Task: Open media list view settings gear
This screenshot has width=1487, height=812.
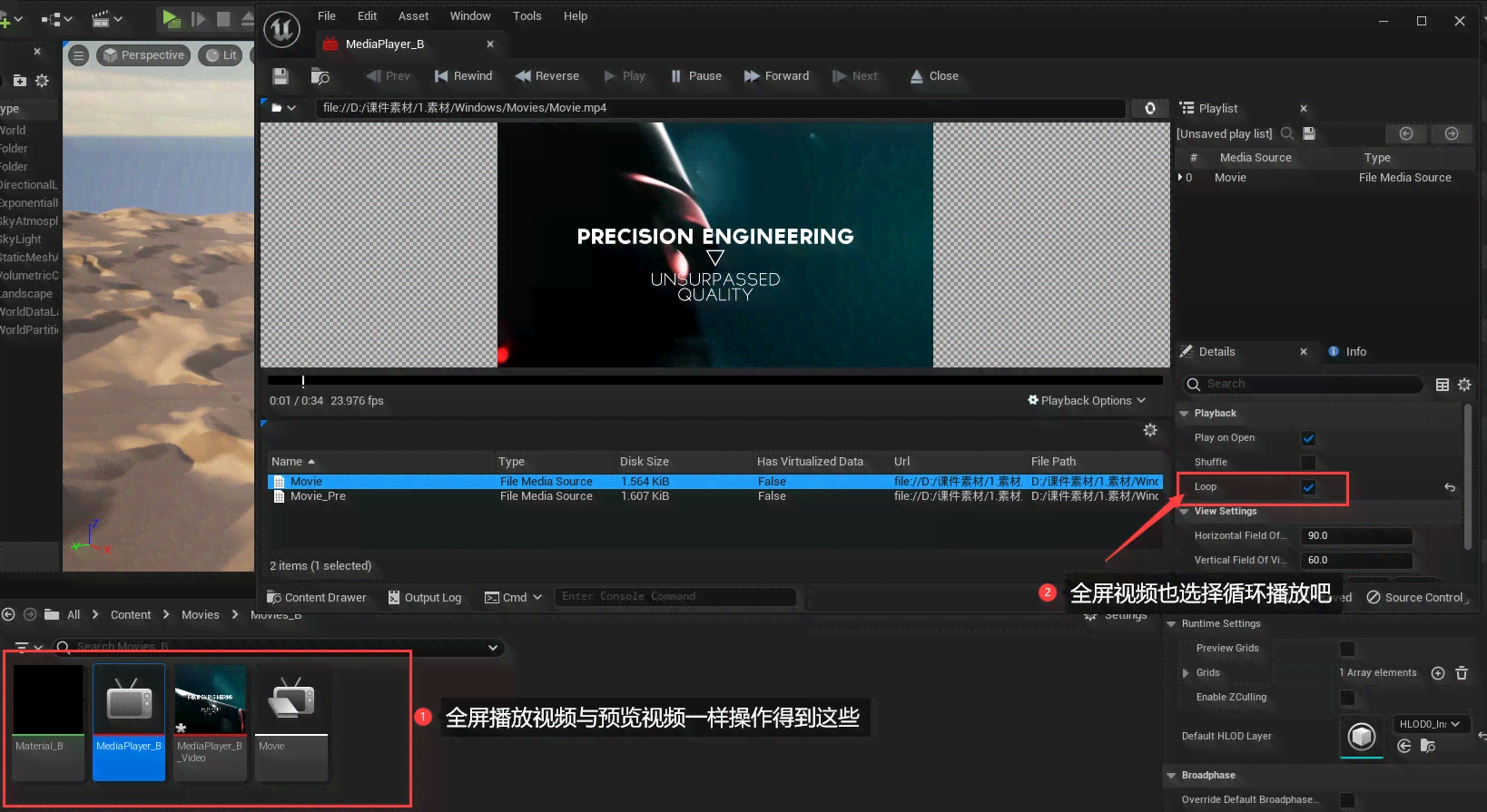Action: tap(1150, 430)
